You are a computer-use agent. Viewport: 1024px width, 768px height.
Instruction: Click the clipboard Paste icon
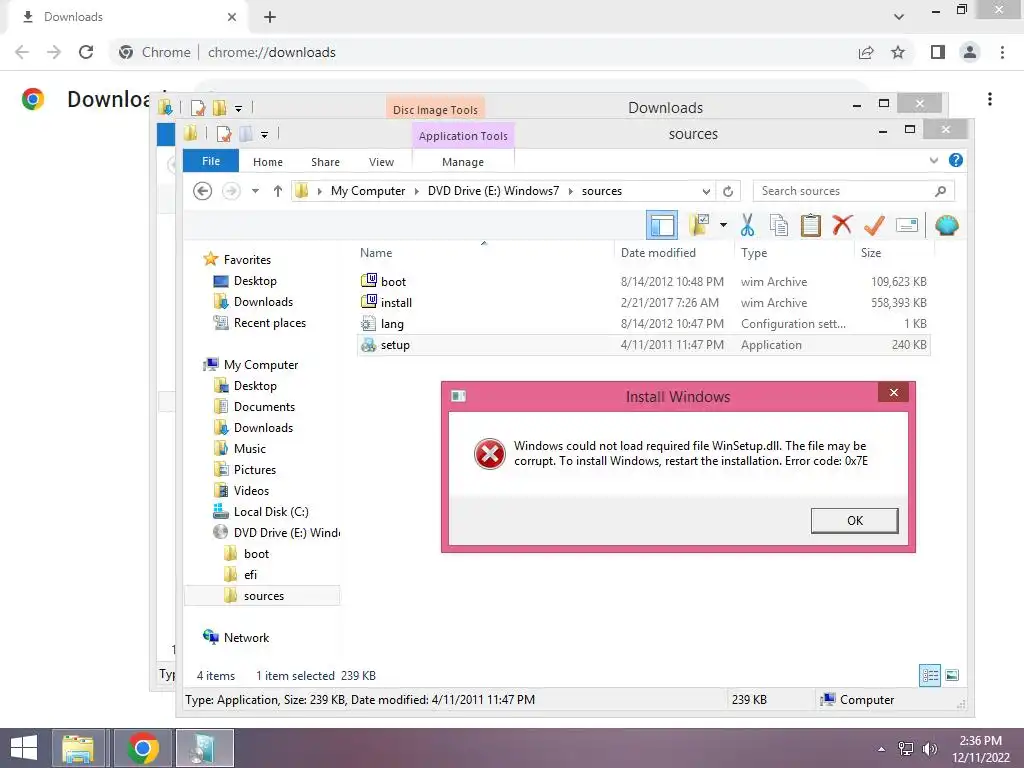pyautogui.click(x=810, y=225)
